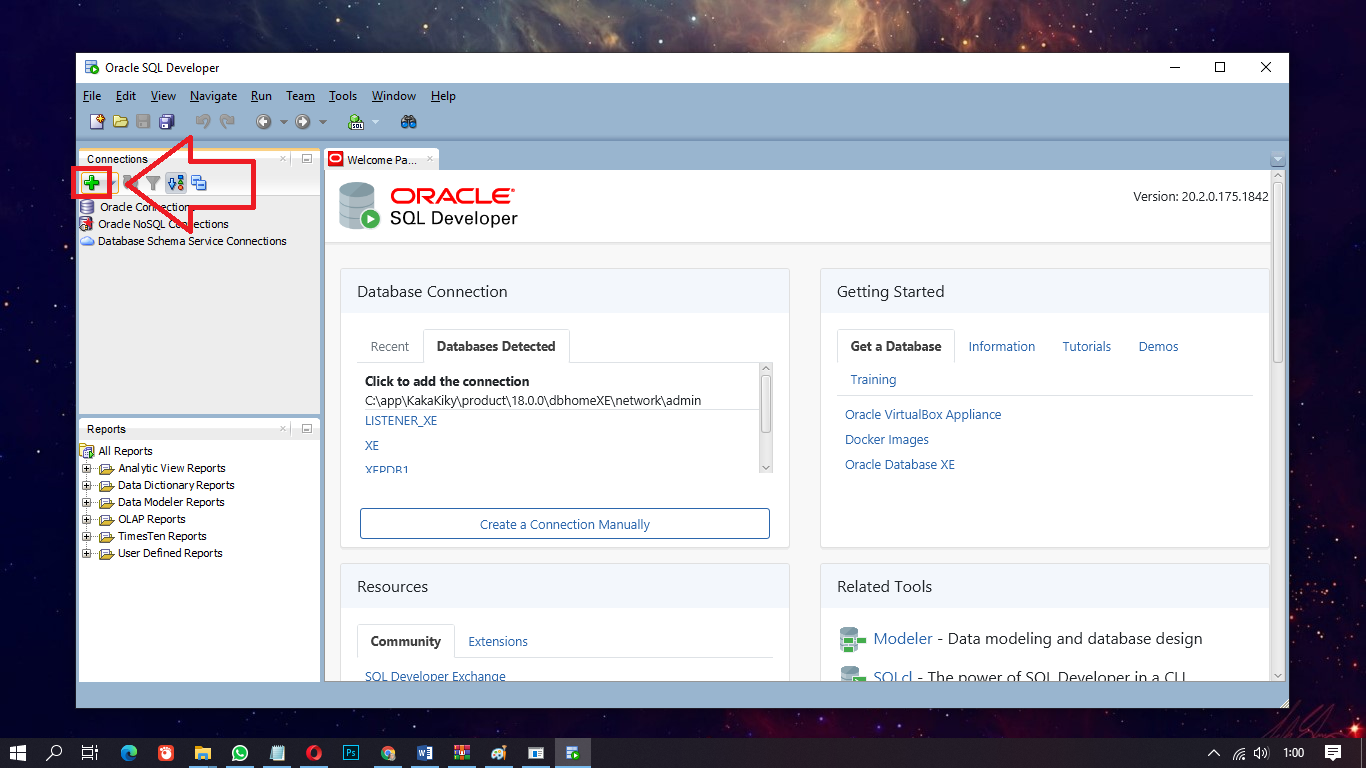This screenshot has height=768, width=1366.
Task: Click the New file toolbar icon
Action: point(97,122)
